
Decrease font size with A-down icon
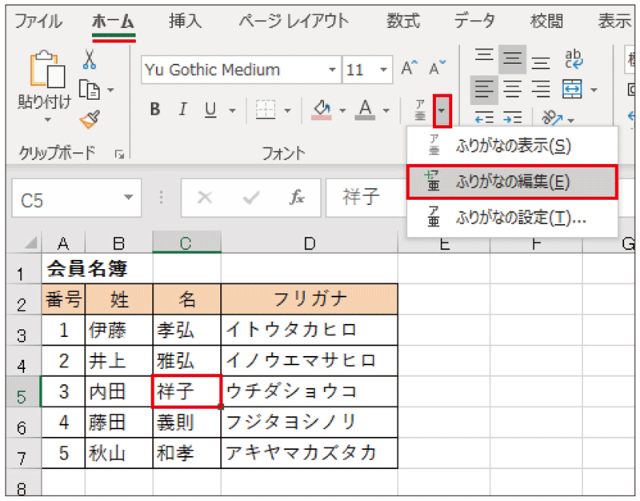(437, 68)
